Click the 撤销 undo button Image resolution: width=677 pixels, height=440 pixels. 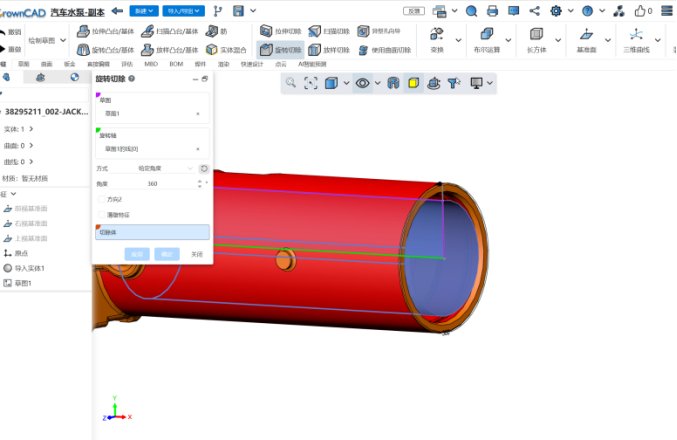pyautogui.click(x=10, y=32)
